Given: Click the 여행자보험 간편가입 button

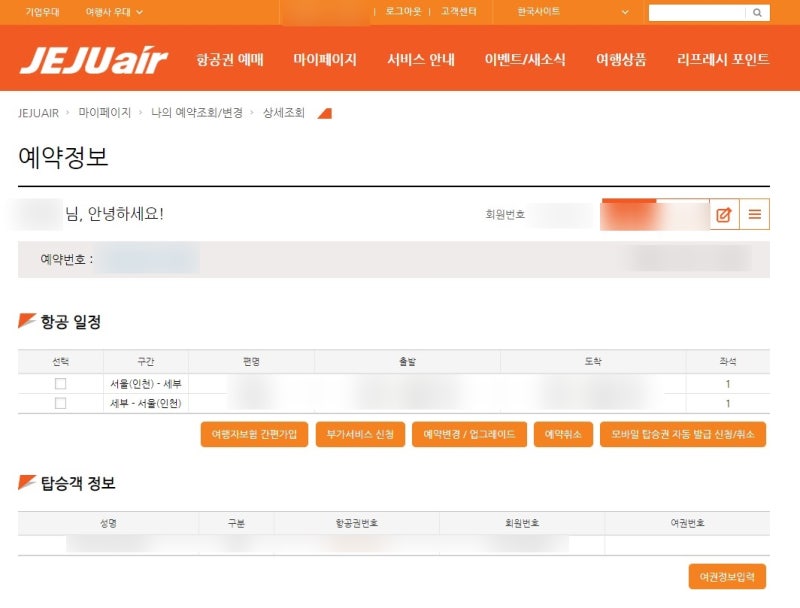Looking at the screenshot, I should (254, 435).
